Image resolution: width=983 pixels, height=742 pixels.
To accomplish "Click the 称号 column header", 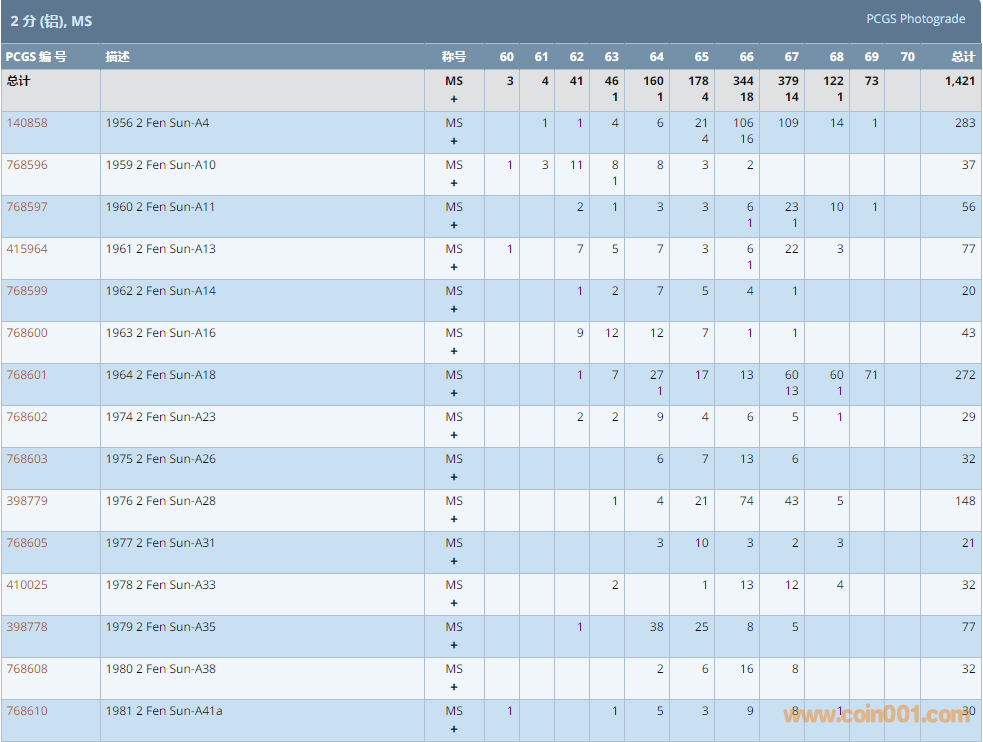I will (x=454, y=57).
